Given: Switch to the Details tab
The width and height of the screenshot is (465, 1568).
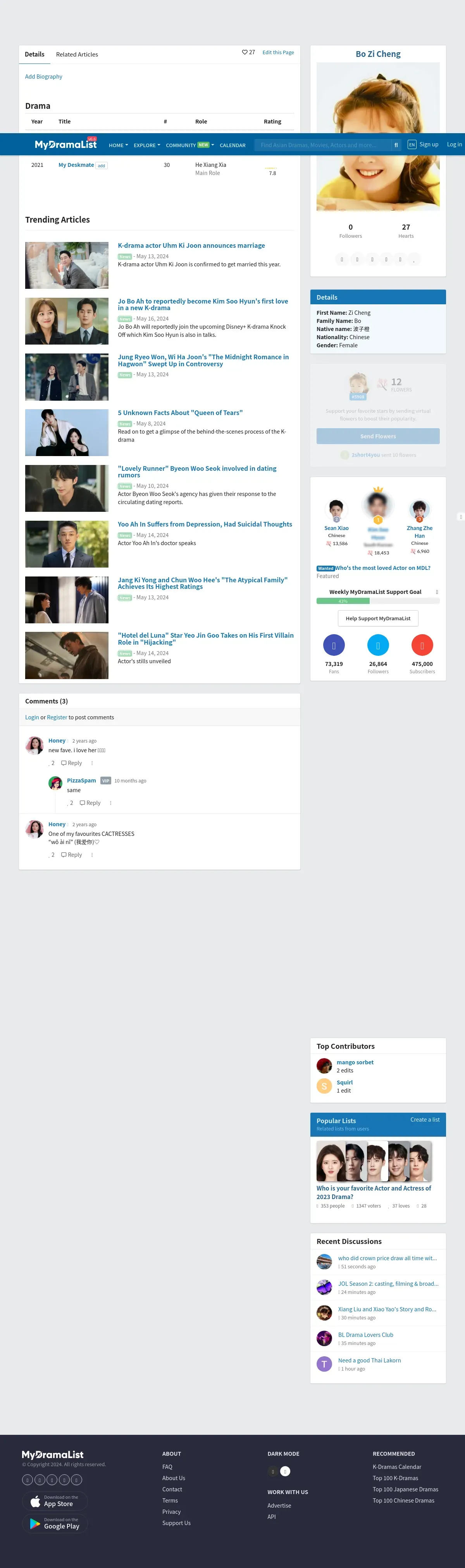Looking at the screenshot, I should (x=35, y=54).
